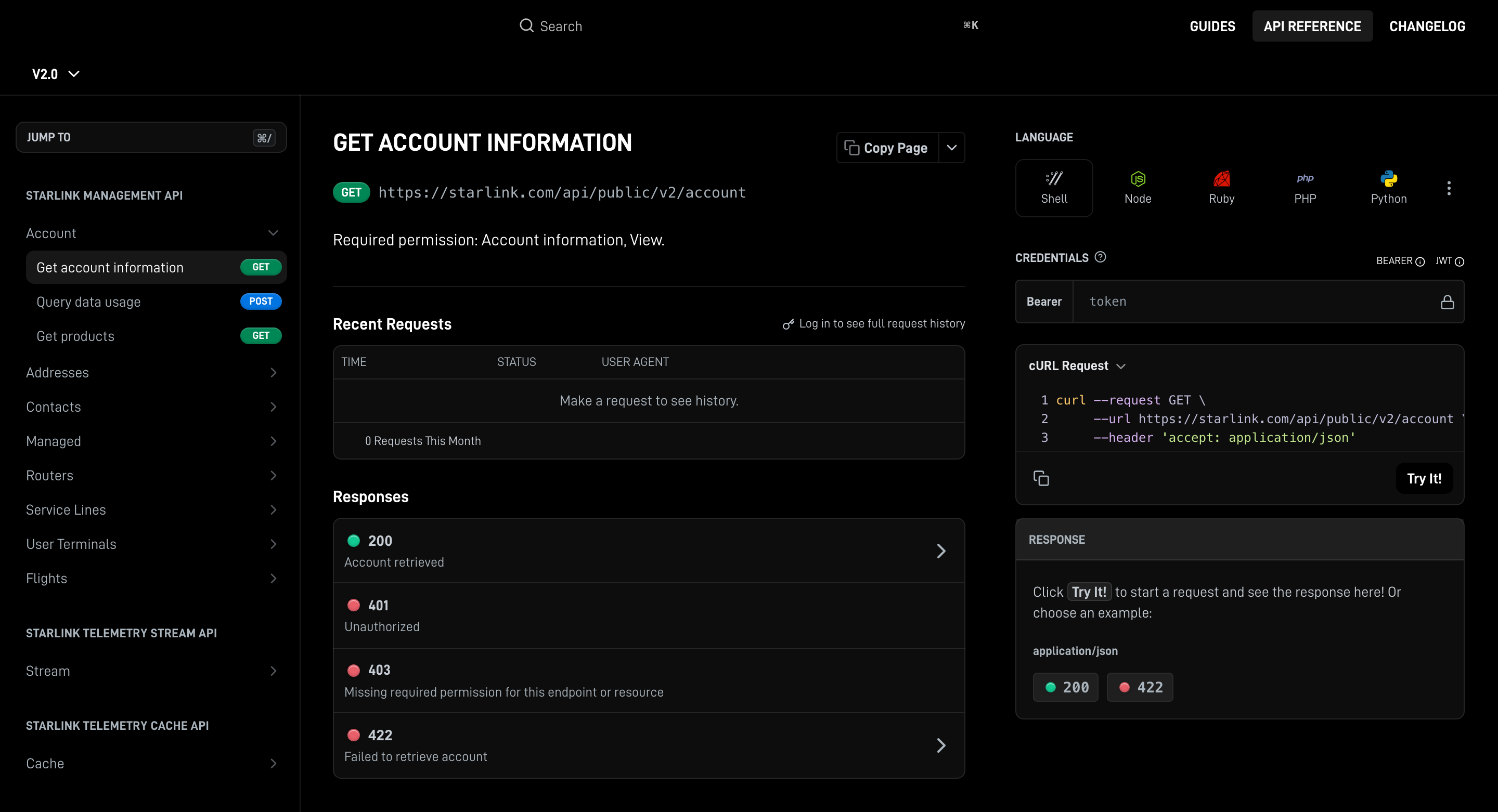Open more languages three-dot menu
This screenshot has height=812, width=1498.
[x=1449, y=188]
